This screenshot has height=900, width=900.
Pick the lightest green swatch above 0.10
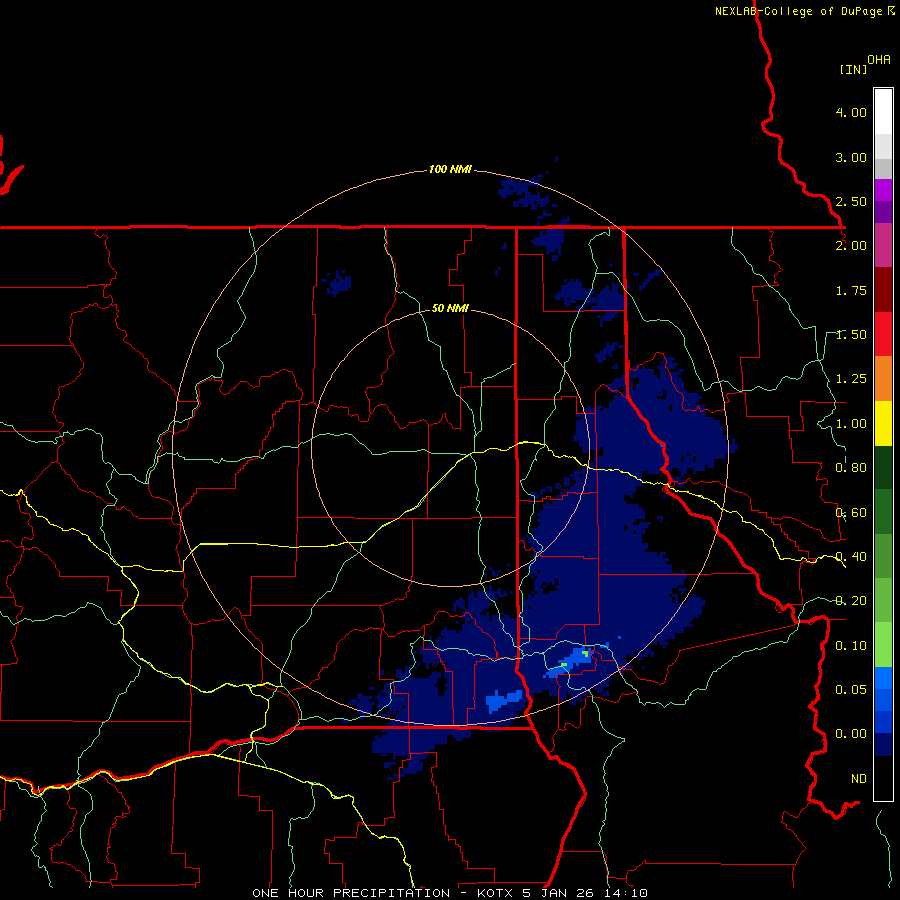(x=883, y=645)
